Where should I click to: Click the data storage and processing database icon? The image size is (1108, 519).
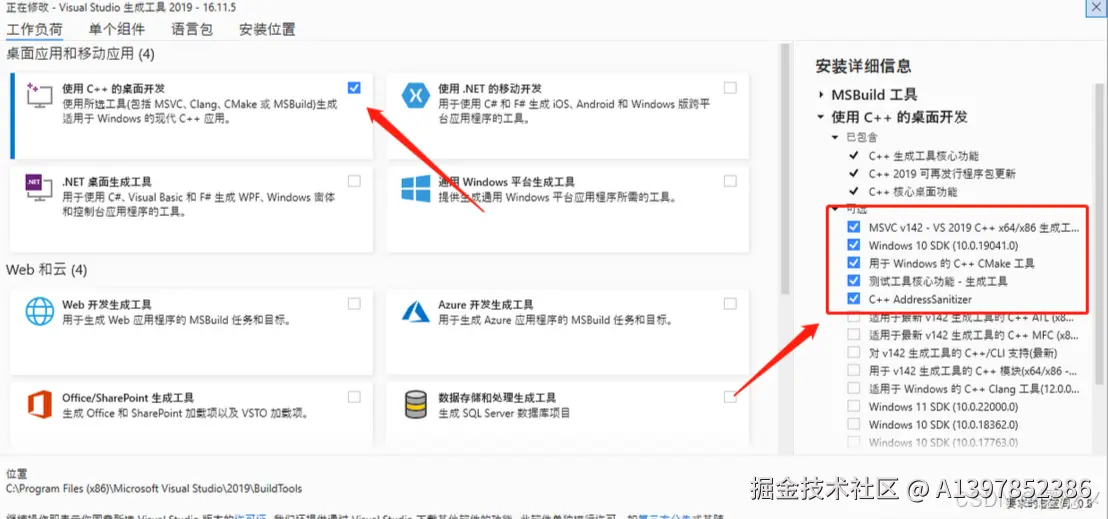point(416,405)
